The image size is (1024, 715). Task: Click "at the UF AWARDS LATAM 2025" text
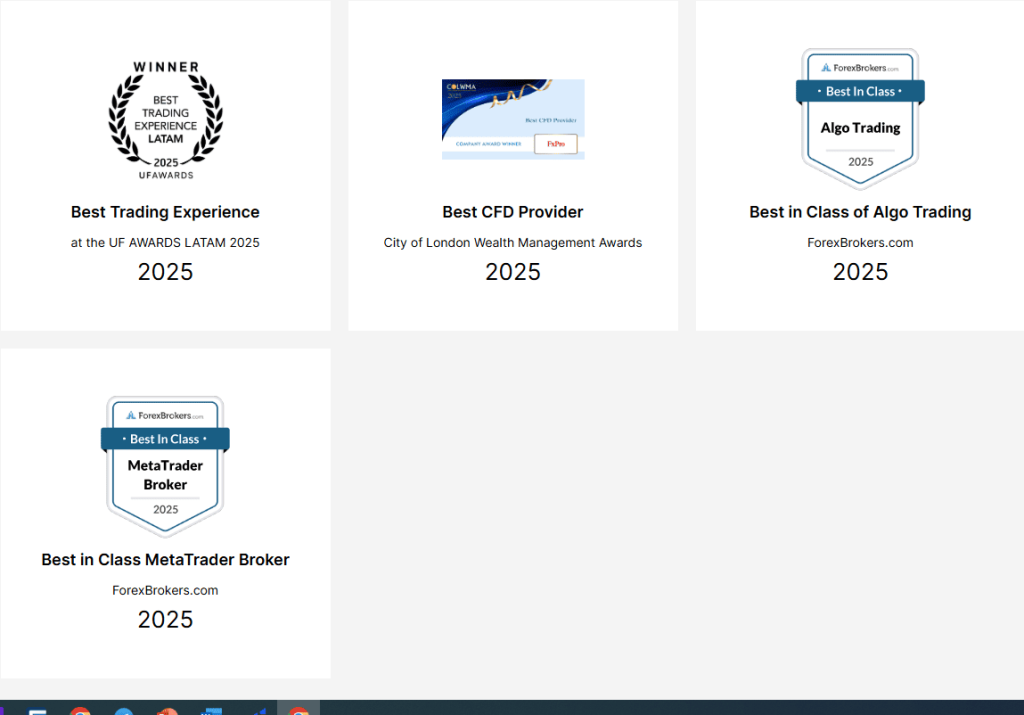(165, 243)
